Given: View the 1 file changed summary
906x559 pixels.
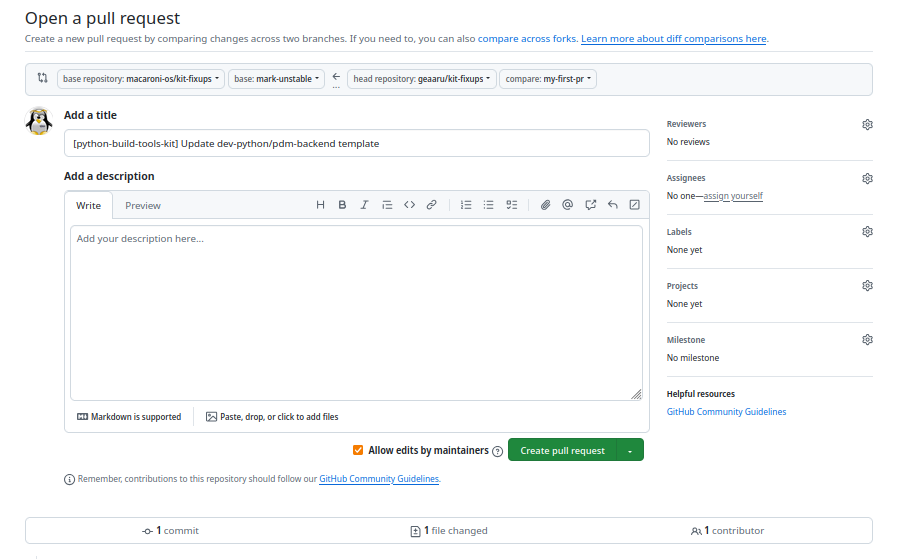Looking at the screenshot, I should click(449, 531).
